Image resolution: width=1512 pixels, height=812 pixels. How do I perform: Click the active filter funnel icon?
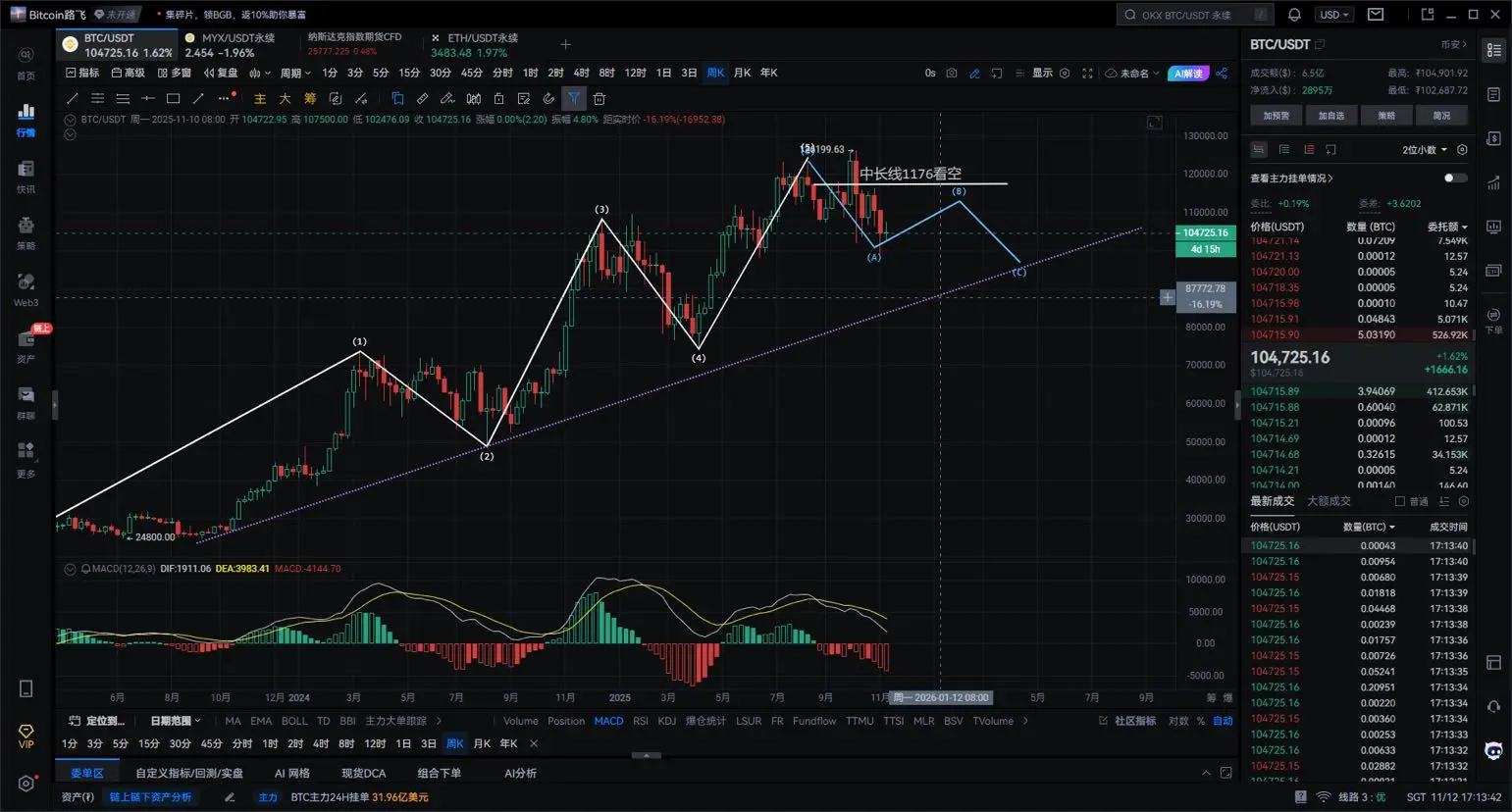(x=574, y=98)
